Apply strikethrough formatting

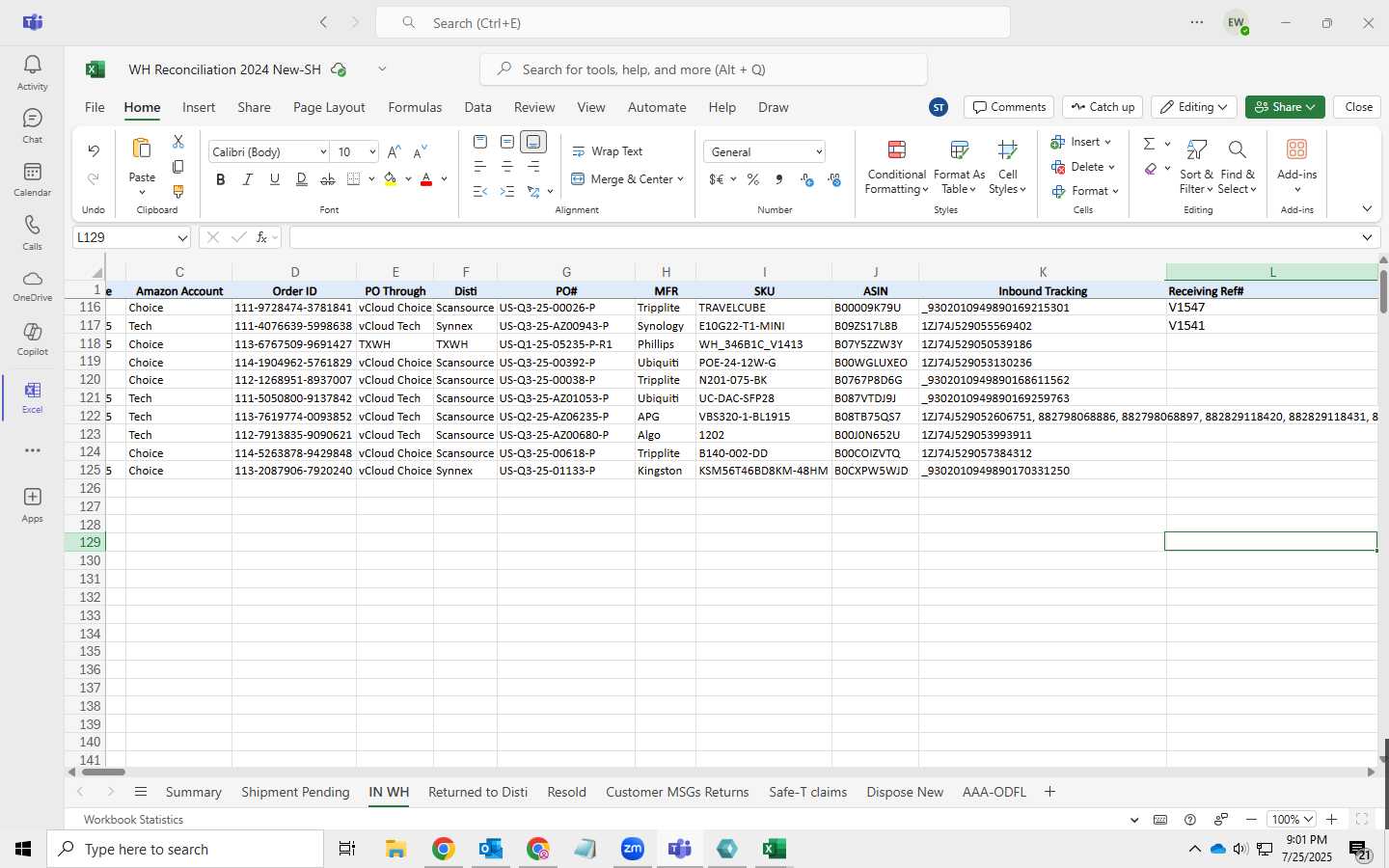tap(328, 179)
